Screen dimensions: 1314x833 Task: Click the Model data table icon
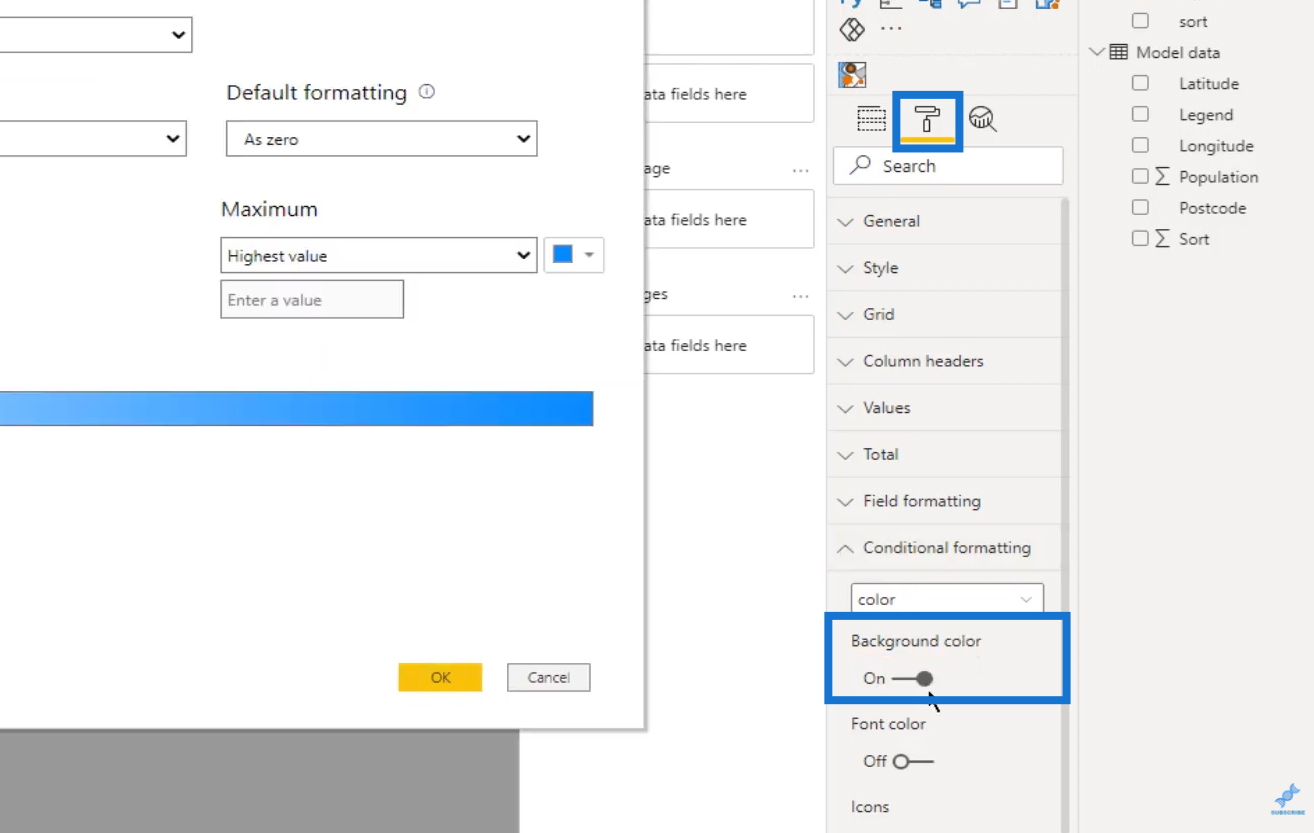pyautogui.click(x=1119, y=52)
